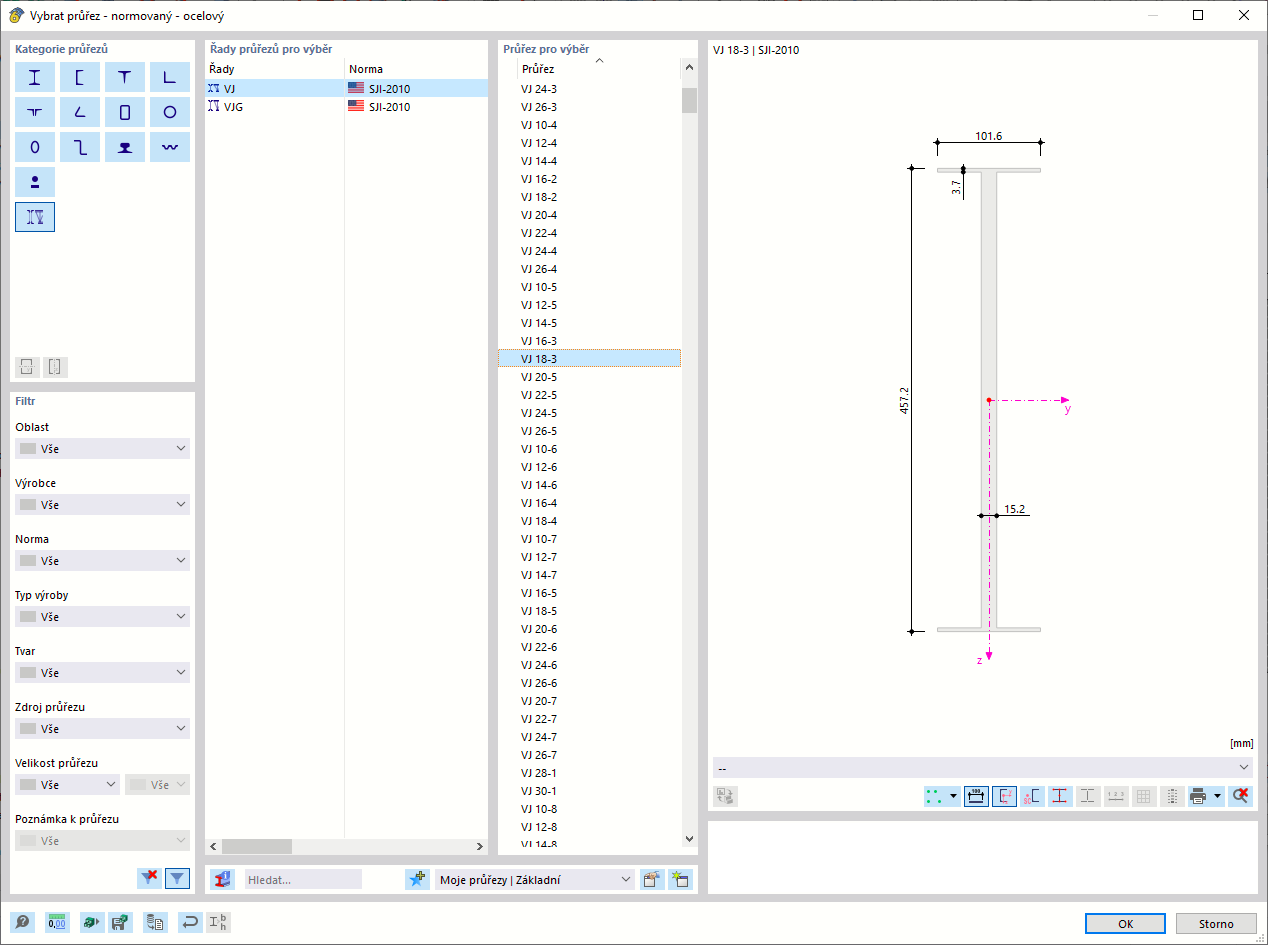Click the new favorites list icon
The image size is (1268, 945).
[680, 879]
